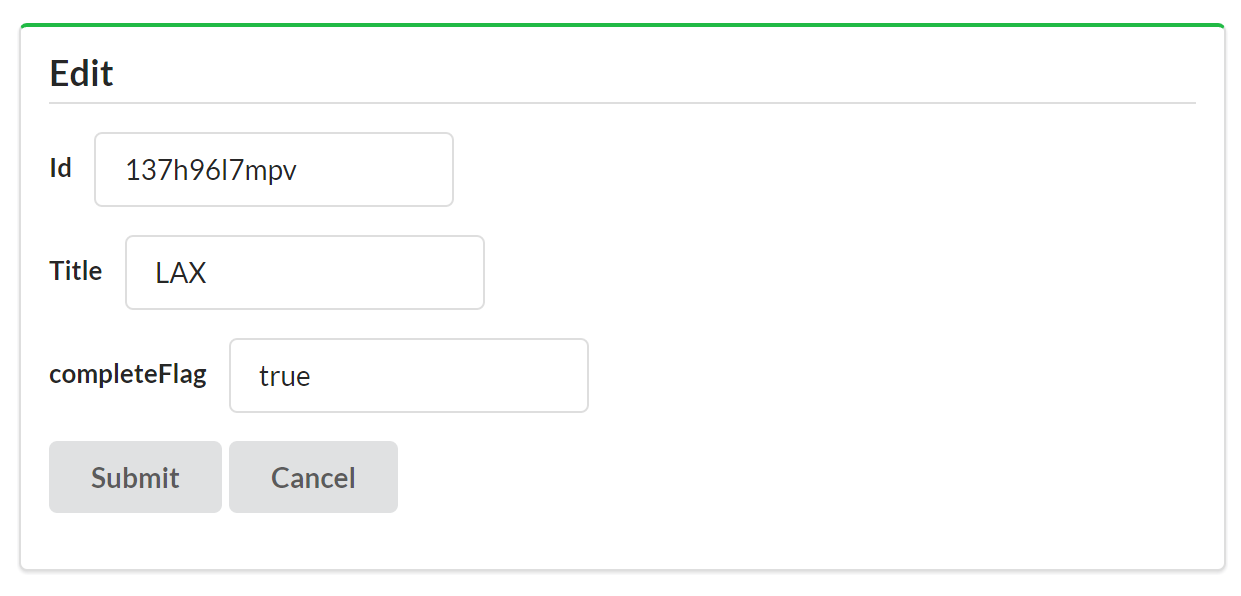Click the "Edit" panel heading
This screenshot has height=596, width=1241.
tap(82, 73)
